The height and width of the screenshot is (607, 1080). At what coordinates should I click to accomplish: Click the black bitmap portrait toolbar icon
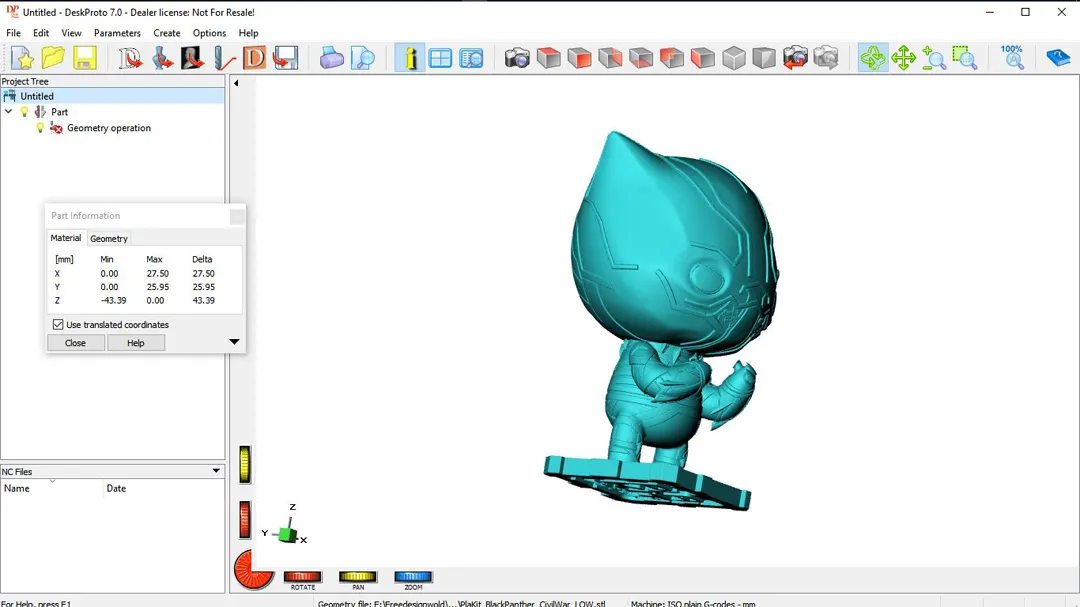pos(192,58)
